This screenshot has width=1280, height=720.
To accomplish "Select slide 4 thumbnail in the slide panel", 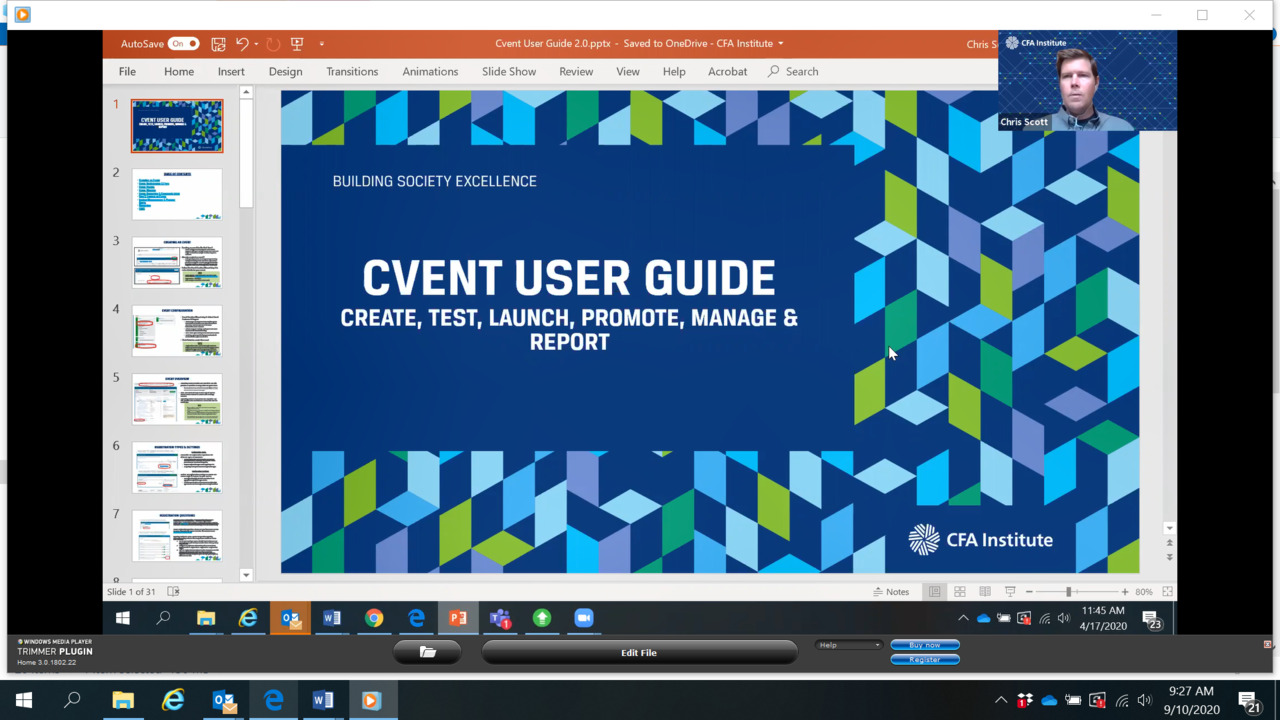I will click(x=177, y=330).
